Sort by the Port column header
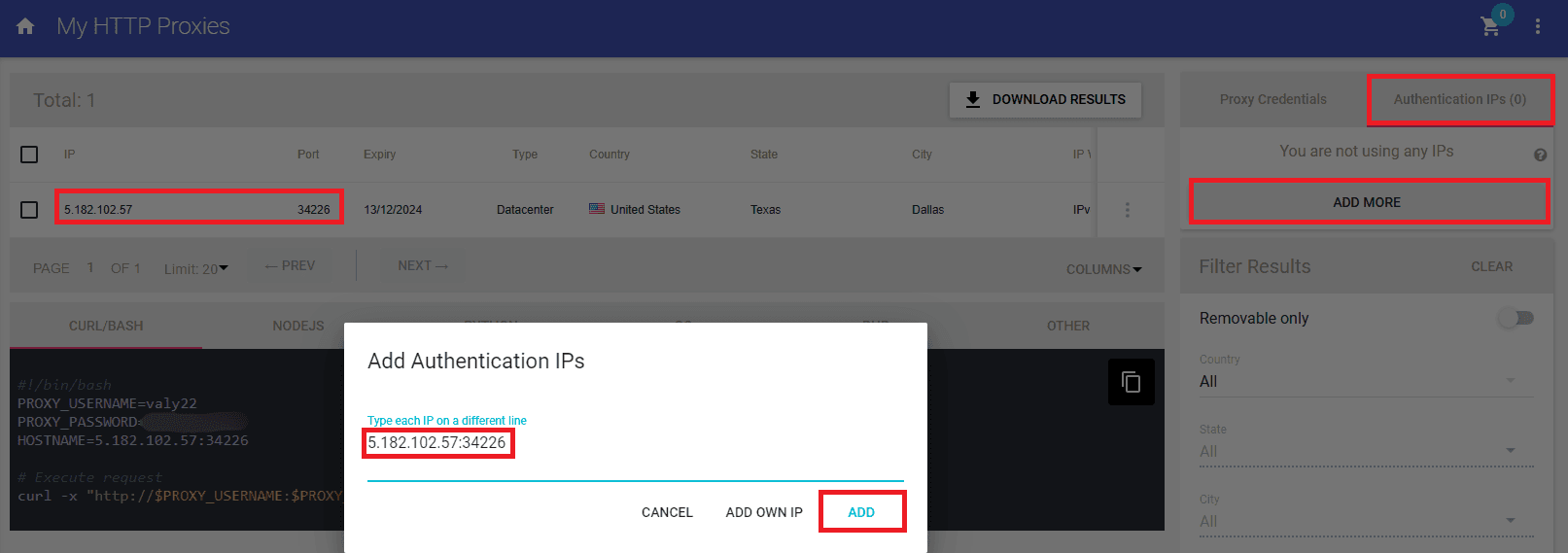This screenshot has height=553, width=1568. [x=308, y=155]
